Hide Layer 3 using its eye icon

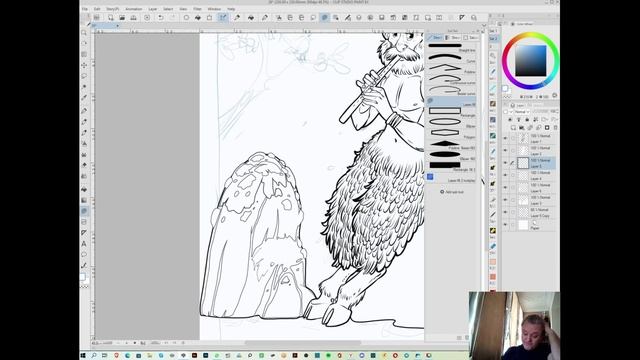point(505,200)
